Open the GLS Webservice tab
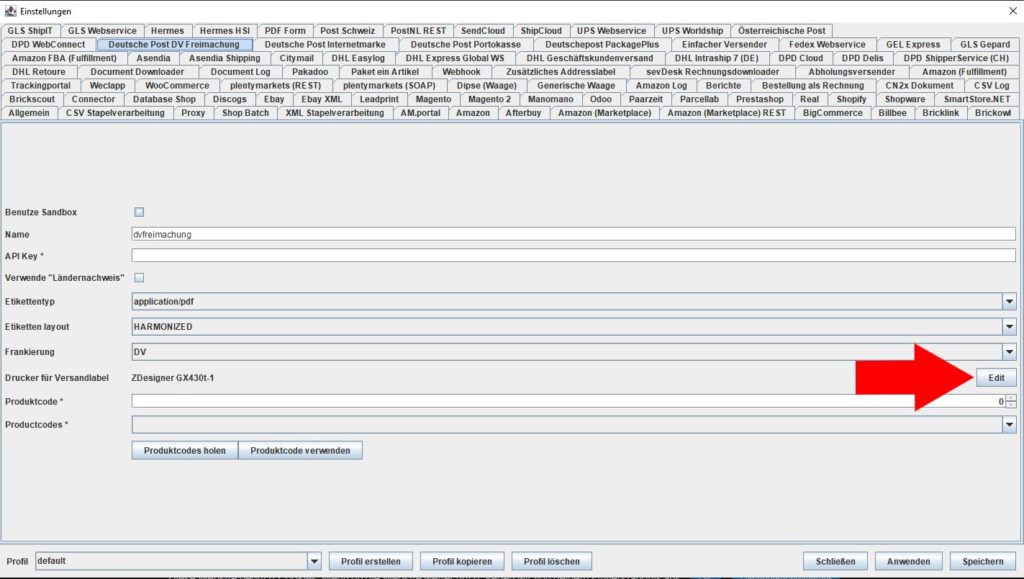Screen dimensions: 1024x579 click(103, 31)
